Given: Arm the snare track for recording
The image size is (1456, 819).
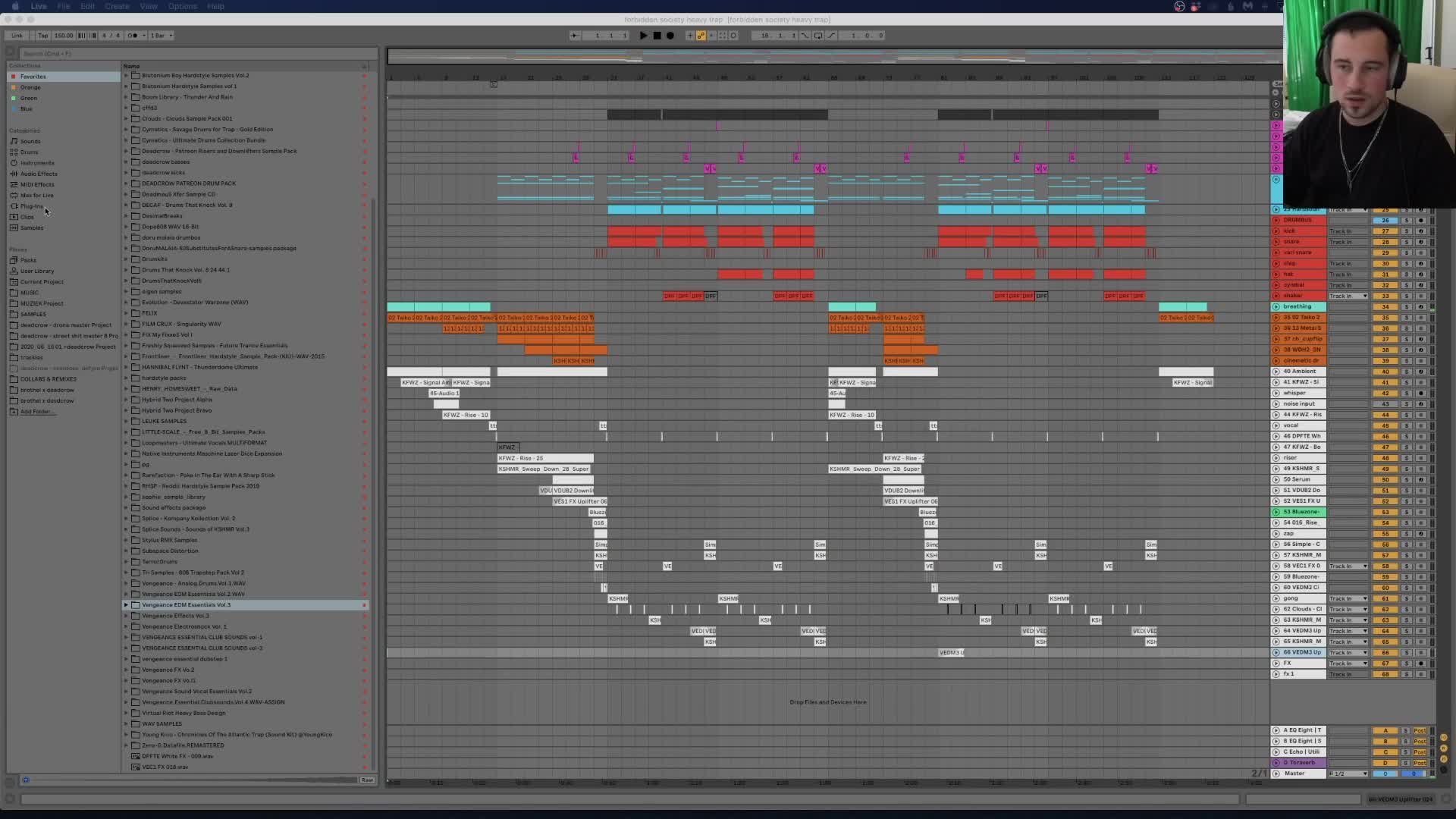Looking at the screenshot, I should coord(1420,242).
